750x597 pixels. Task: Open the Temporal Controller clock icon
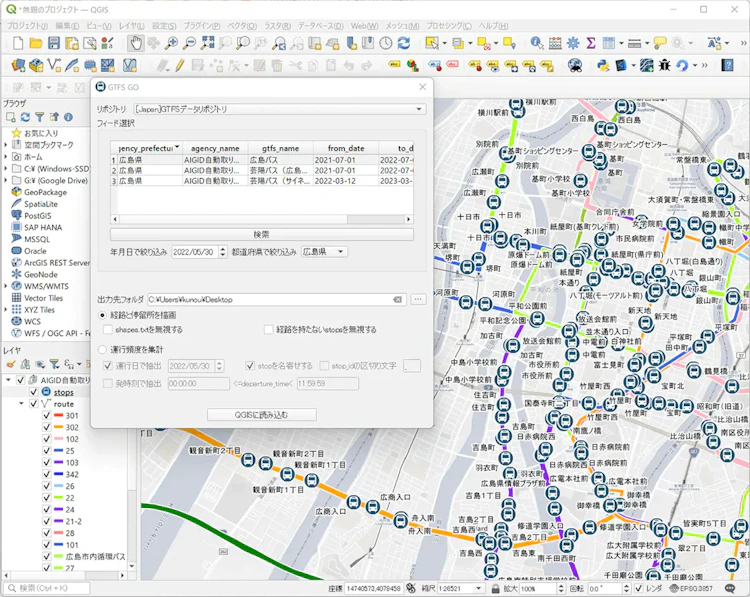click(x=386, y=44)
